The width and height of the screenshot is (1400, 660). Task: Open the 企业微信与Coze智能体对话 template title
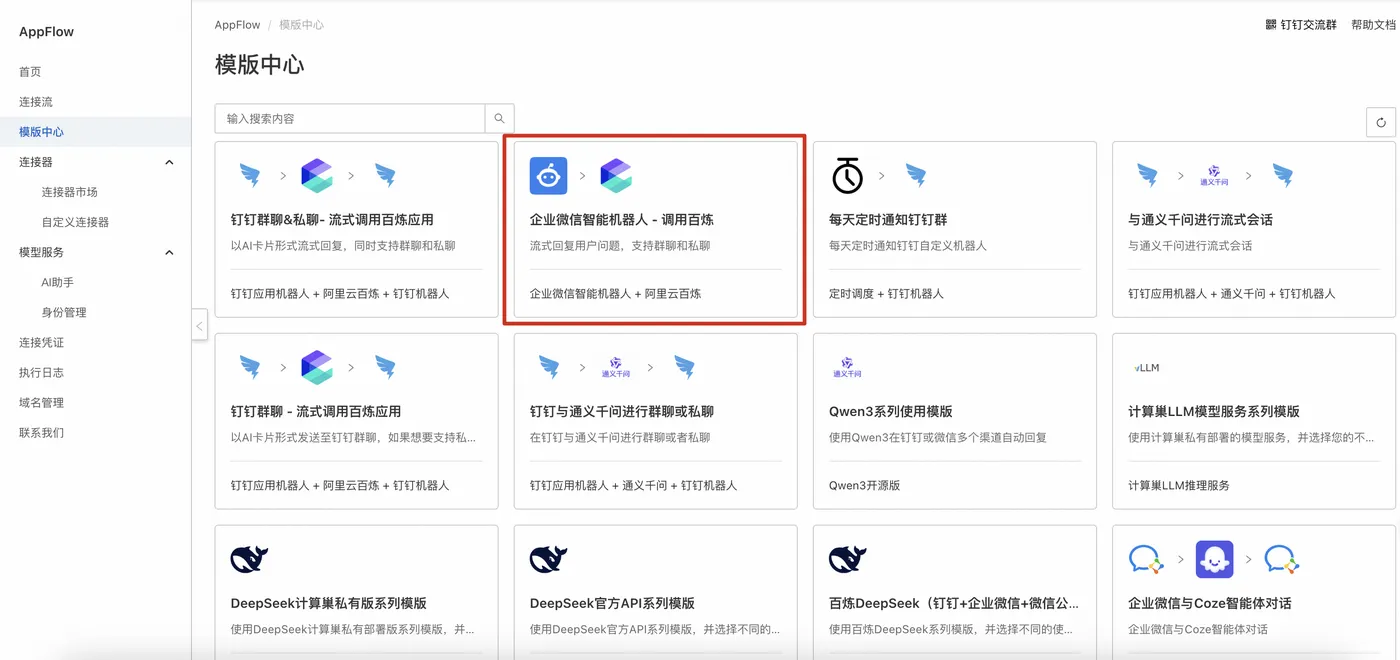click(1210, 603)
